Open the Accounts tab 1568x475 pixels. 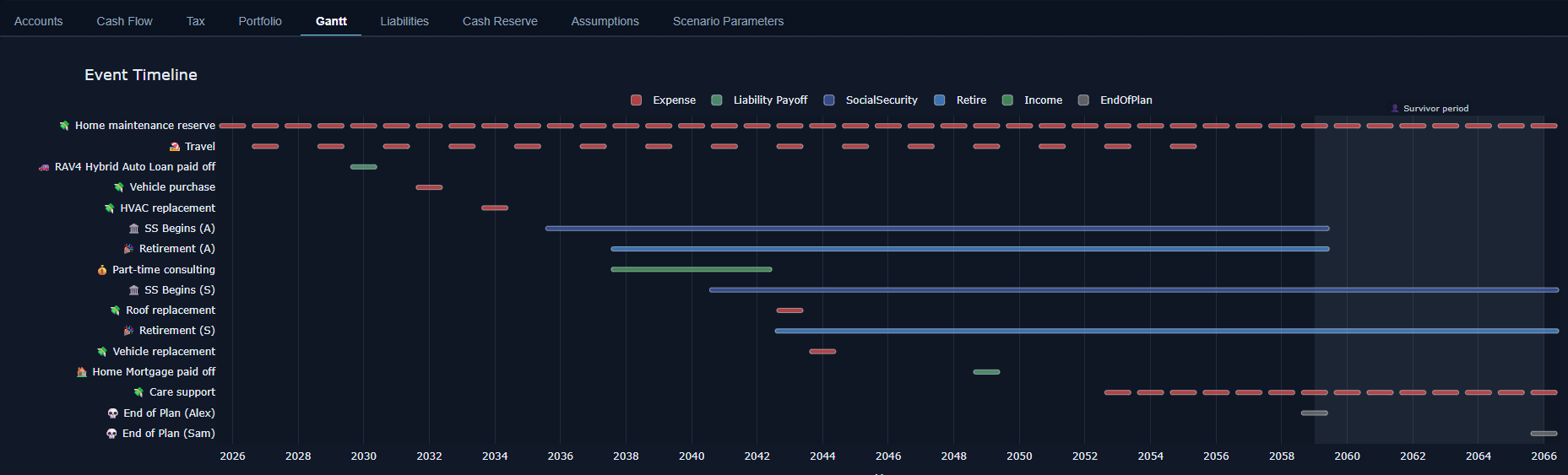click(39, 21)
